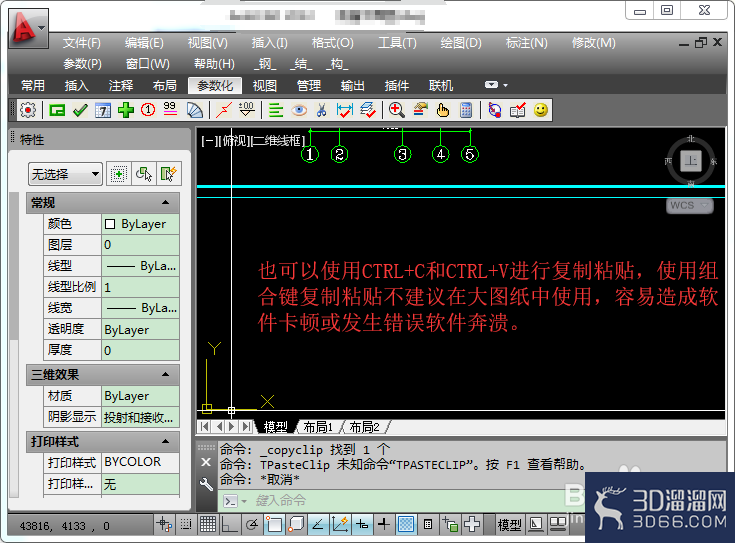Viewport: 735px width, 543px height.
Task: Click the dimension check icon
Action: pyautogui.click(x=345, y=111)
